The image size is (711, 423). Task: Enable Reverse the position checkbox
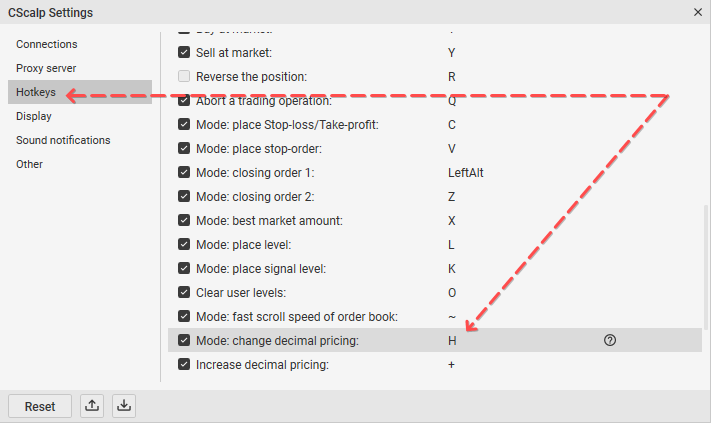point(184,76)
